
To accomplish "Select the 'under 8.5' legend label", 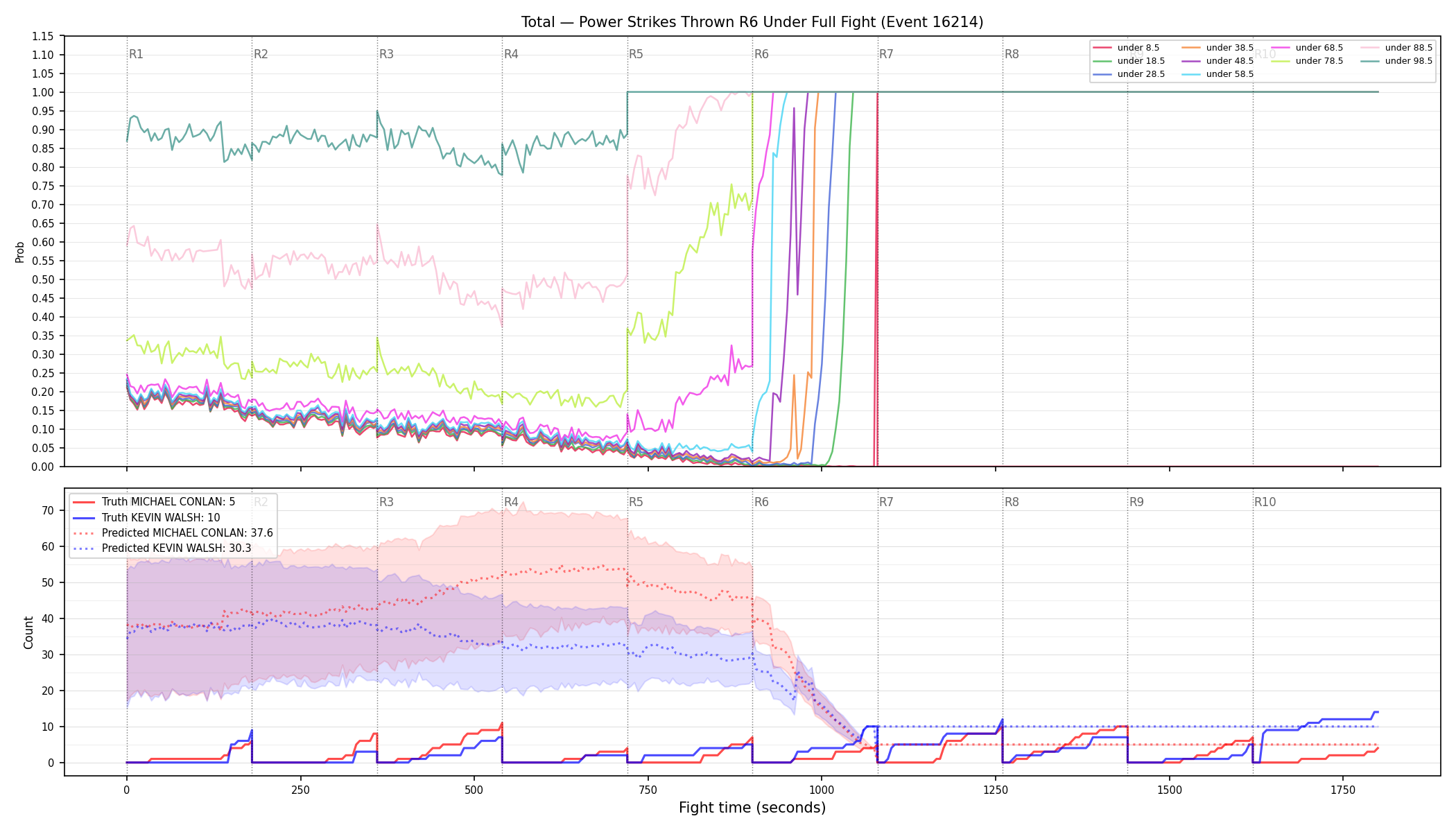I will coord(1138,48).
